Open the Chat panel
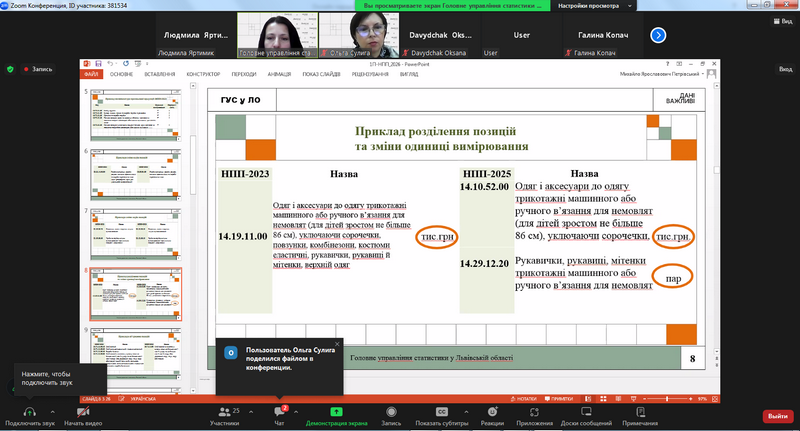Screen dimensions: 800x431 point(280,411)
